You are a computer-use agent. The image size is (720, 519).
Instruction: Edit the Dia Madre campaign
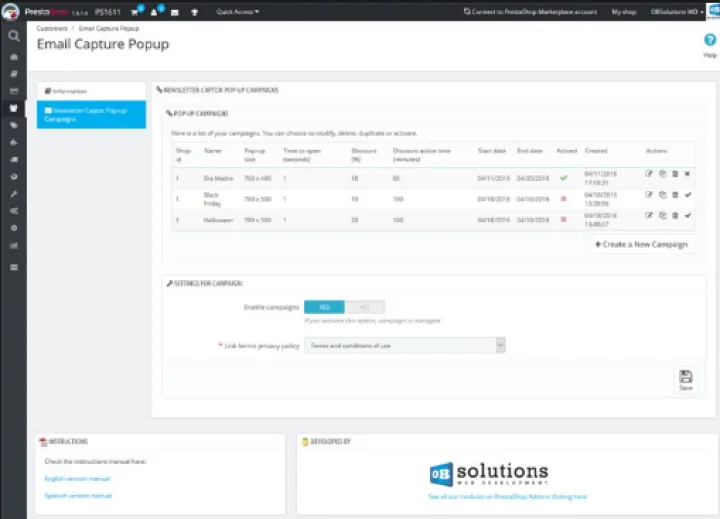(649, 174)
